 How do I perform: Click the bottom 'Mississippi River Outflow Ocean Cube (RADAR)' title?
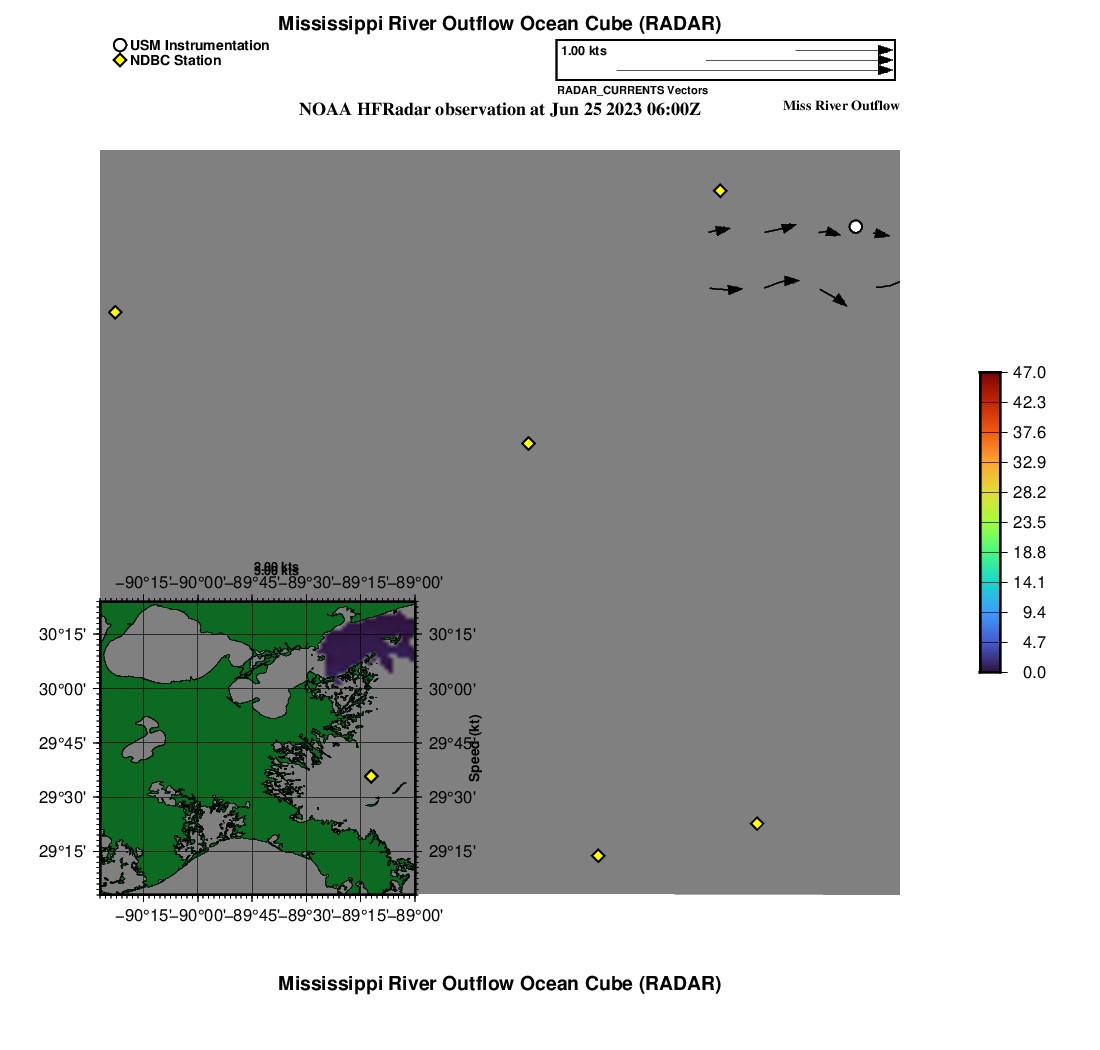pos(499,983)
